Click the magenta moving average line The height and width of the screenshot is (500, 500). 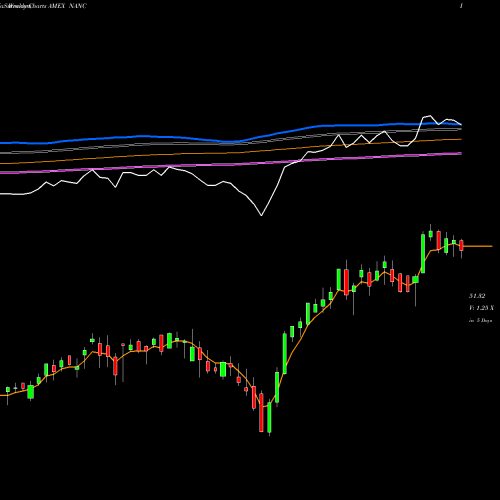coord(233,164)
